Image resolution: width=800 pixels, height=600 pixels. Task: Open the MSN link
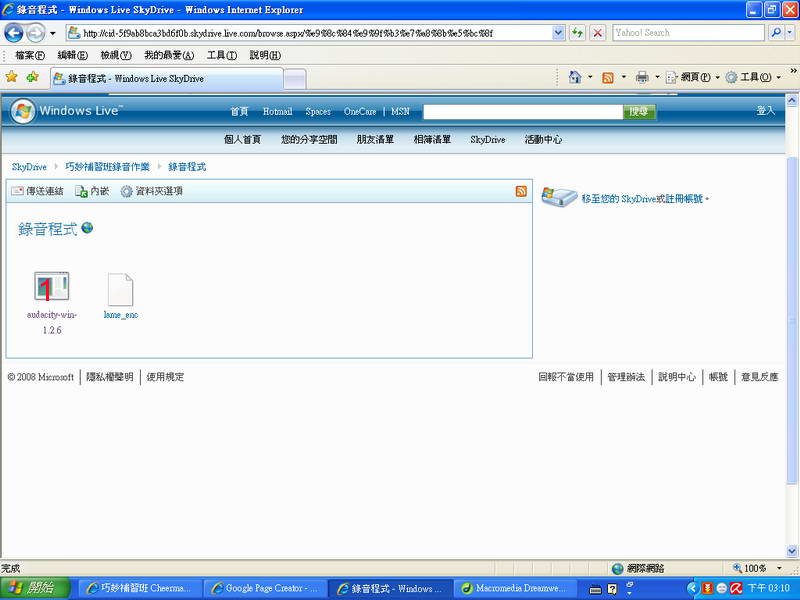click(401, 111)
